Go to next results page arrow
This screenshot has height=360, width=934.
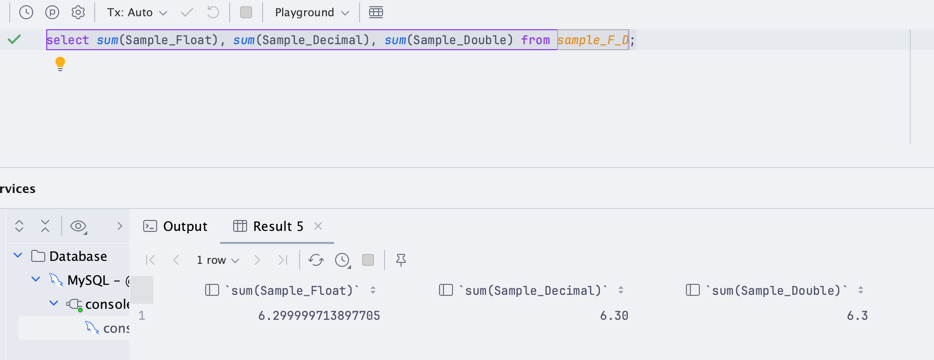coord(257,260)
